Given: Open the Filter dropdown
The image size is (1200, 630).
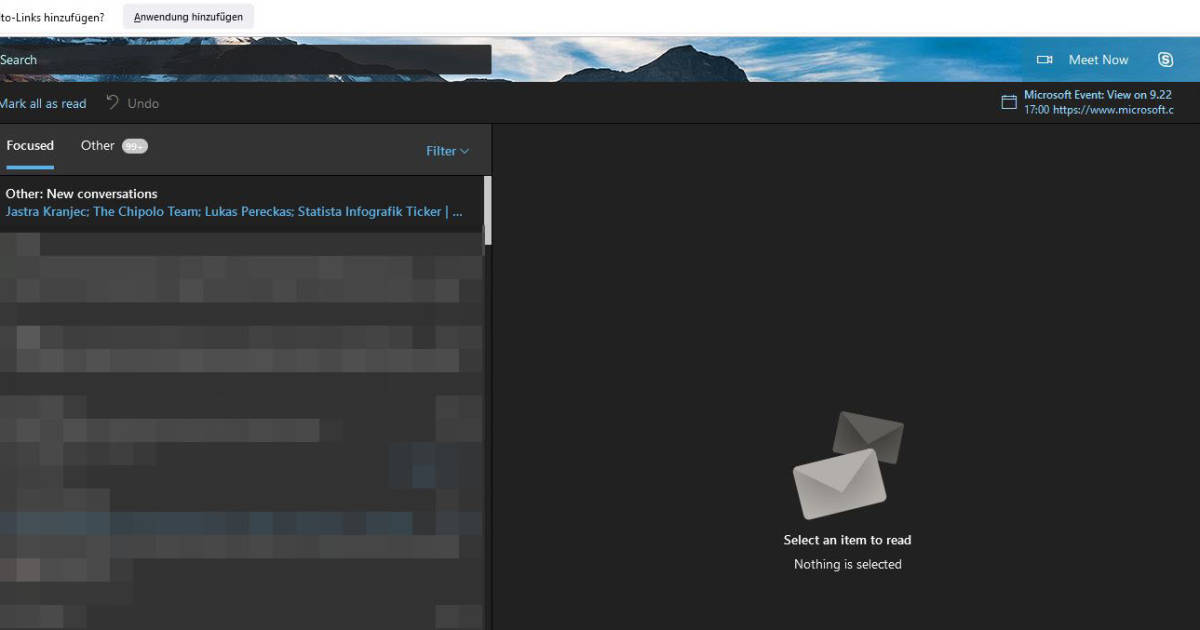Looking at the screenshot, I should (441, 150).
